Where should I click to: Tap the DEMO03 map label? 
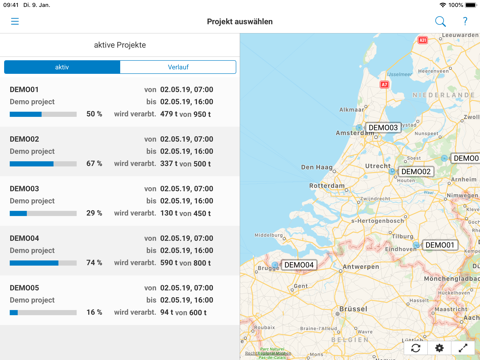(x=383, y=128)
